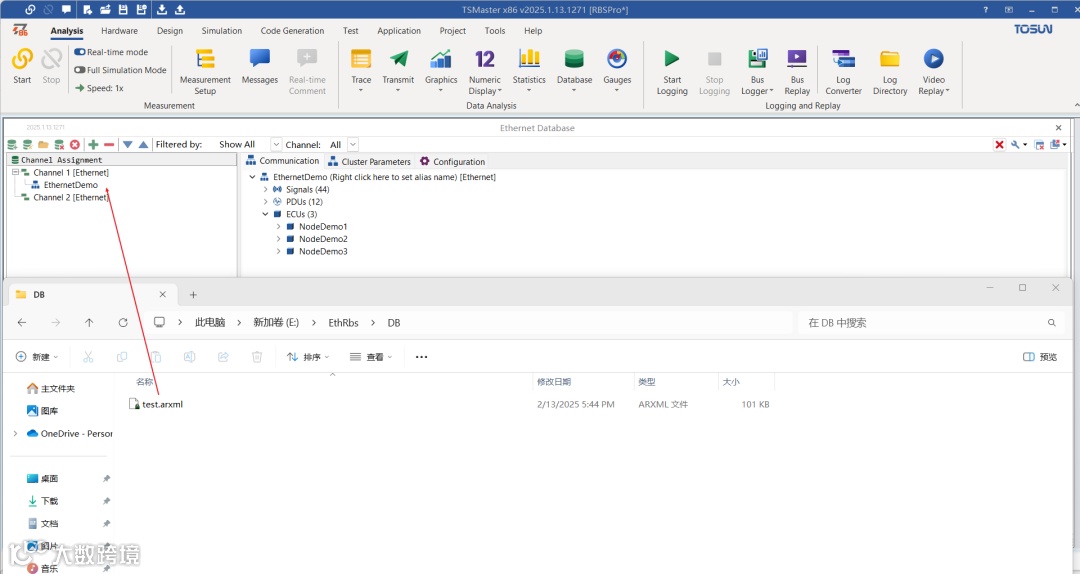Collapse the ECUs (3) node
Viewport: 1080px width, 574px height.
[x=265, y=214]
